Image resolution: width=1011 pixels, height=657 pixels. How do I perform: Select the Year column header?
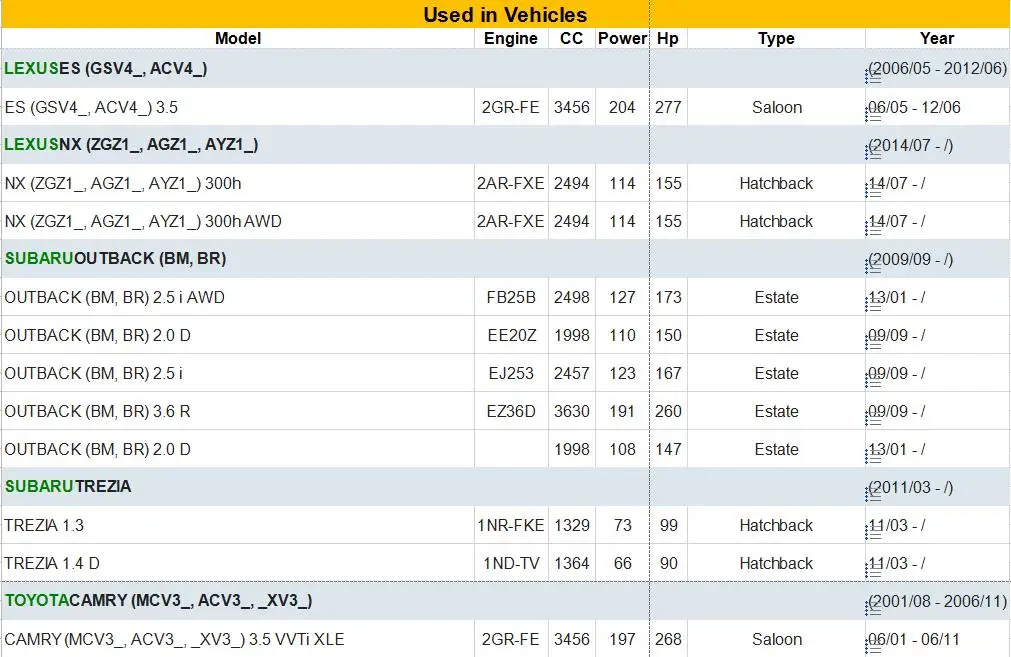click(937, 38)
